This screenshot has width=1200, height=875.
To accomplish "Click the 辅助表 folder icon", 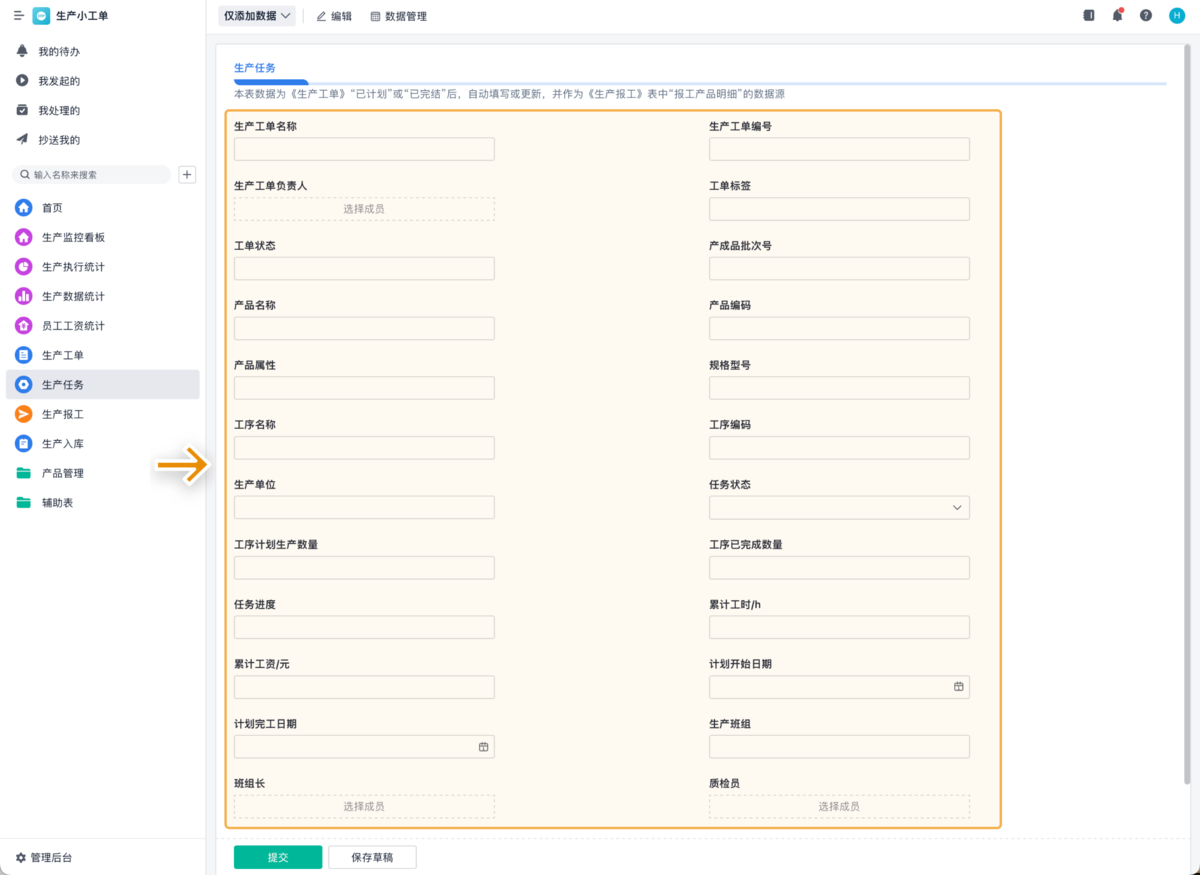I will coord(24,502).
